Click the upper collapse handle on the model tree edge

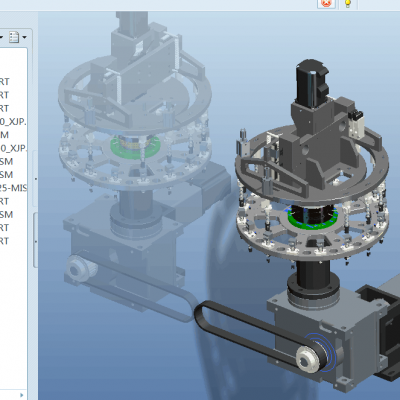[35, 179]
